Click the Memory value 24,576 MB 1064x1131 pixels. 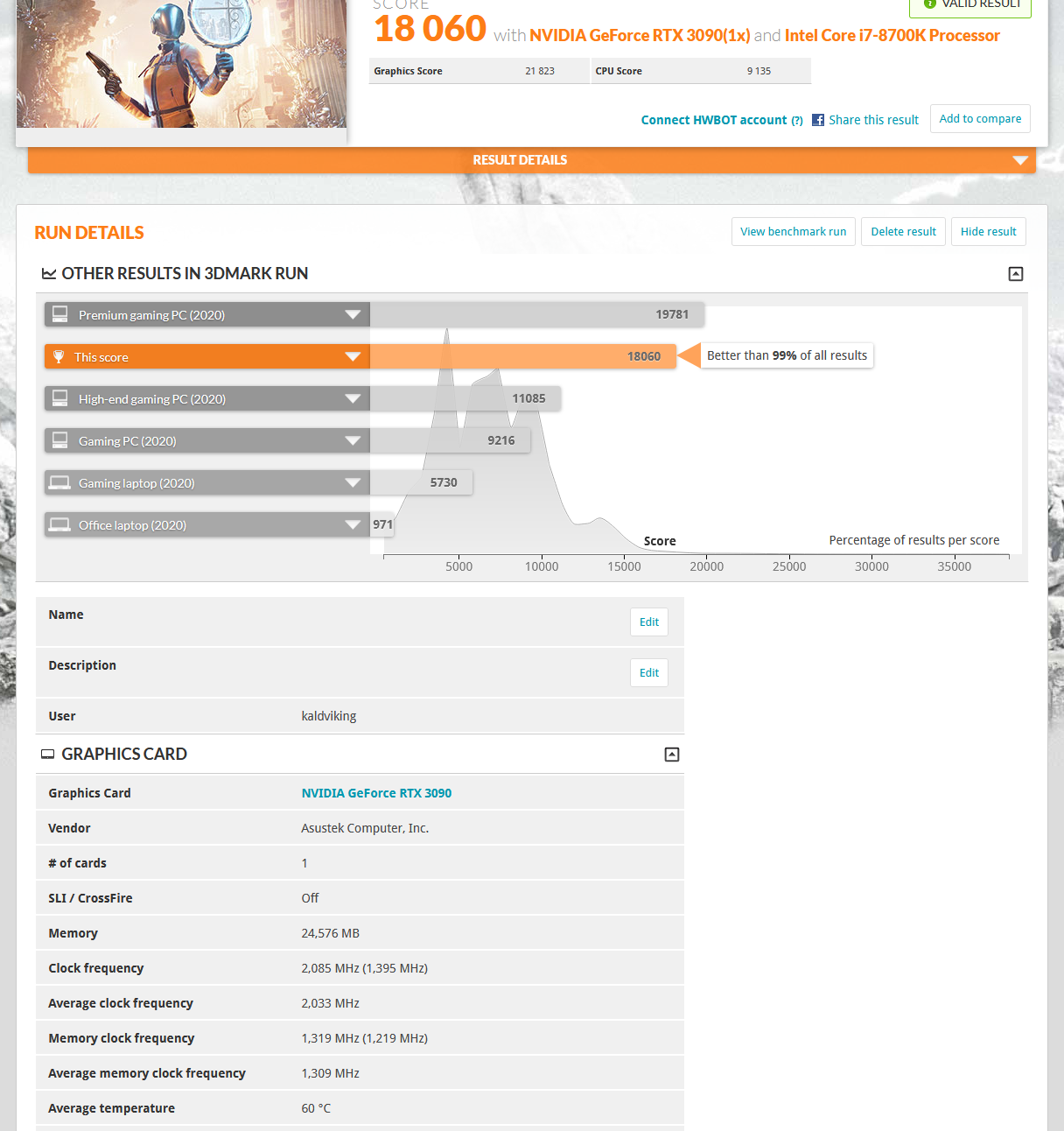tap(331, 933)
